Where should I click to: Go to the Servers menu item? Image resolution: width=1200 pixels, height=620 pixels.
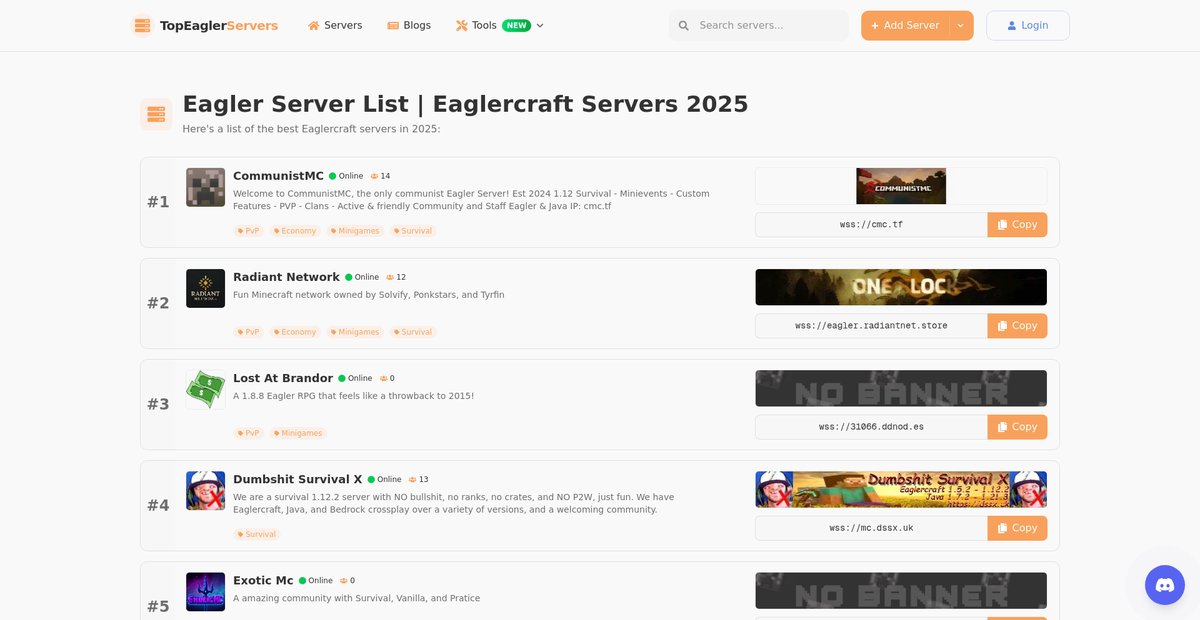pos(335,25)
